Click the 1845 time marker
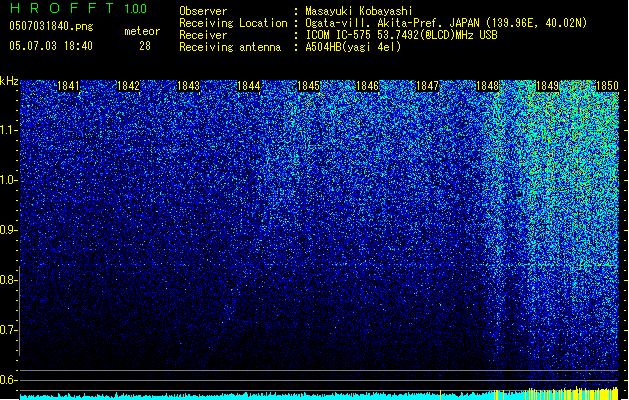The image size is (629, 400). [x=308, y=86]
